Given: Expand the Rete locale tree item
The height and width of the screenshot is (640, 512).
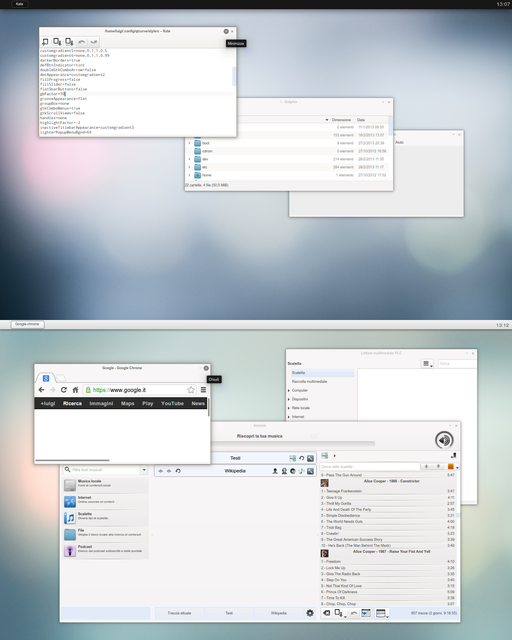Looking at the screenshot, I should [289, 408].
